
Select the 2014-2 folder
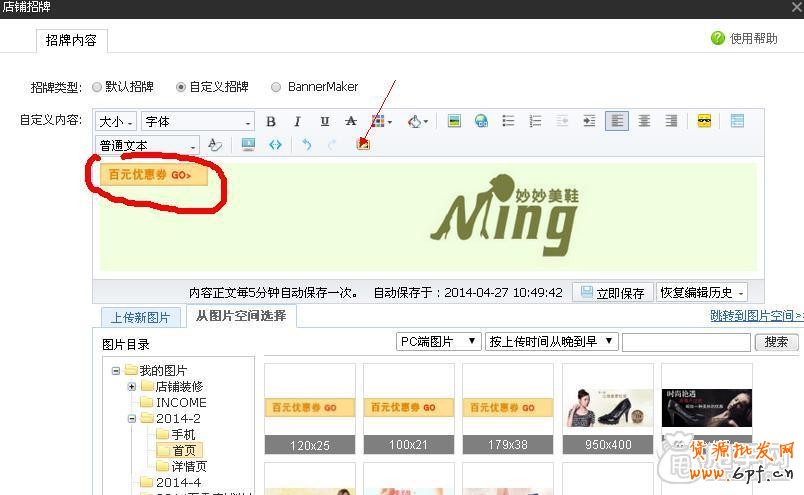178,419
